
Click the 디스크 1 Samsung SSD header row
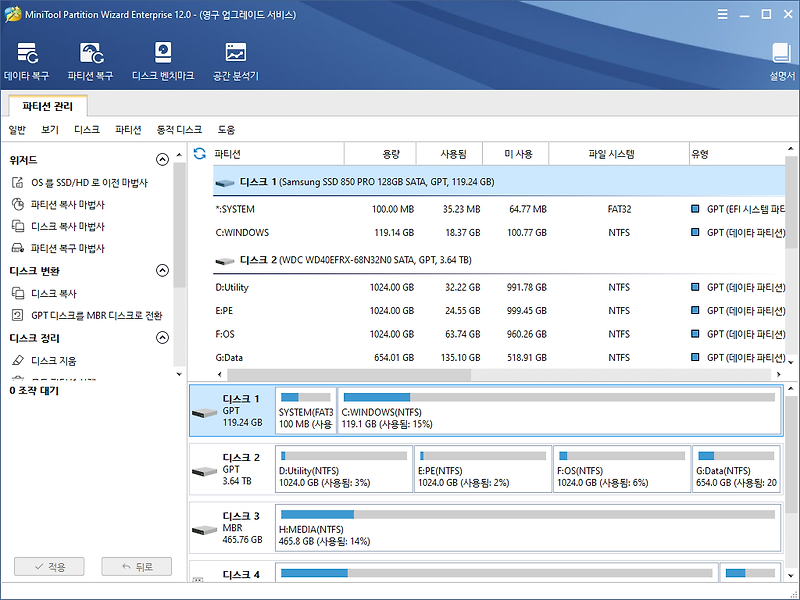pos(498,182)
